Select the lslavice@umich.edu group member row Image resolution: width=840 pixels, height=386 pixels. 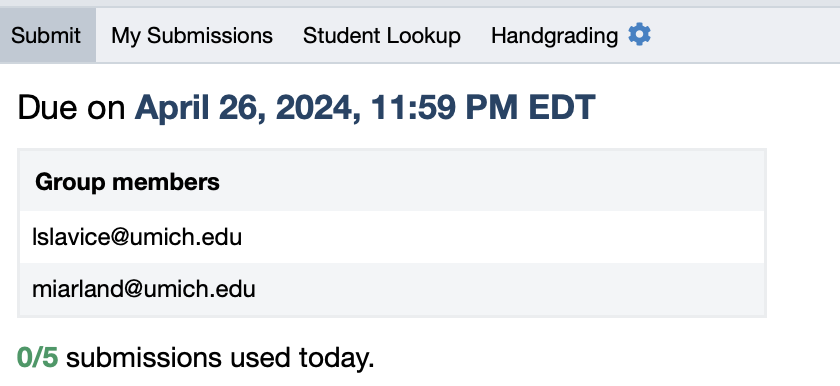coord(392,237)
